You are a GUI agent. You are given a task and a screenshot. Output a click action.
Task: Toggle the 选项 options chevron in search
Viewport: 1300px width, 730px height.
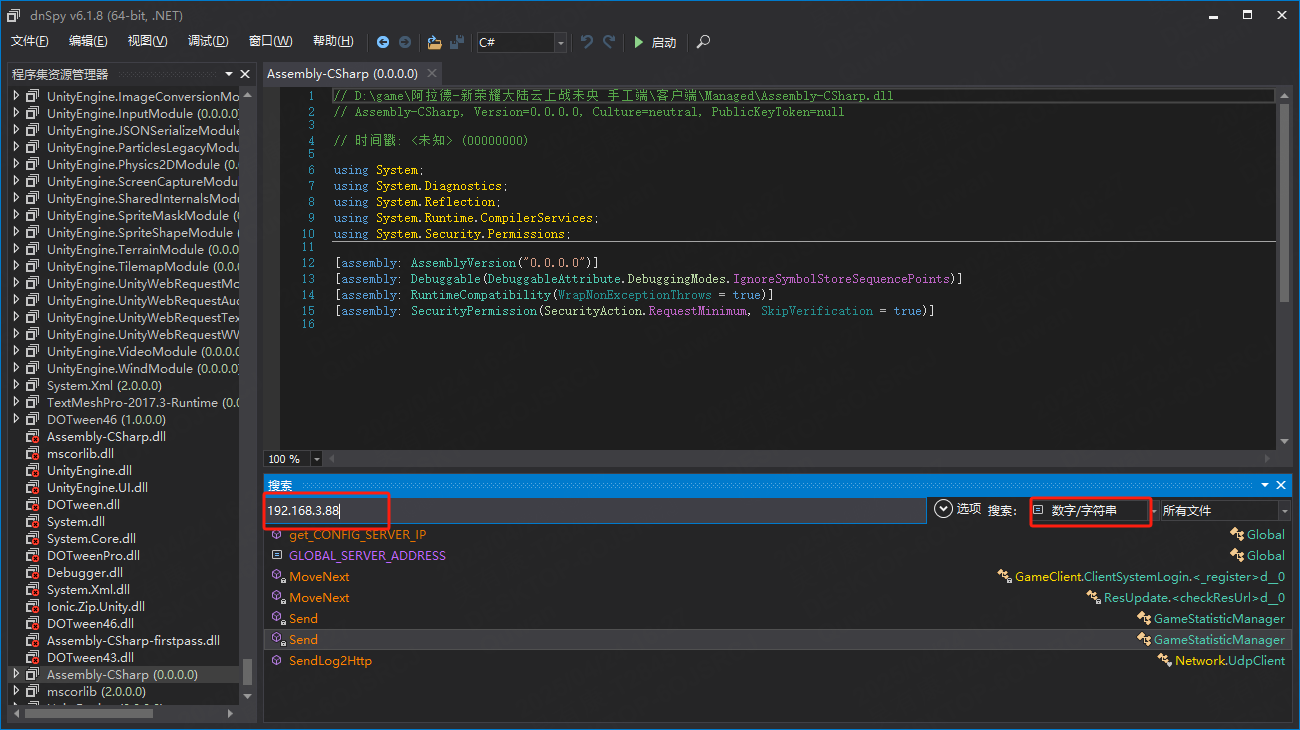pyautogui.click(x=943, y=509)
